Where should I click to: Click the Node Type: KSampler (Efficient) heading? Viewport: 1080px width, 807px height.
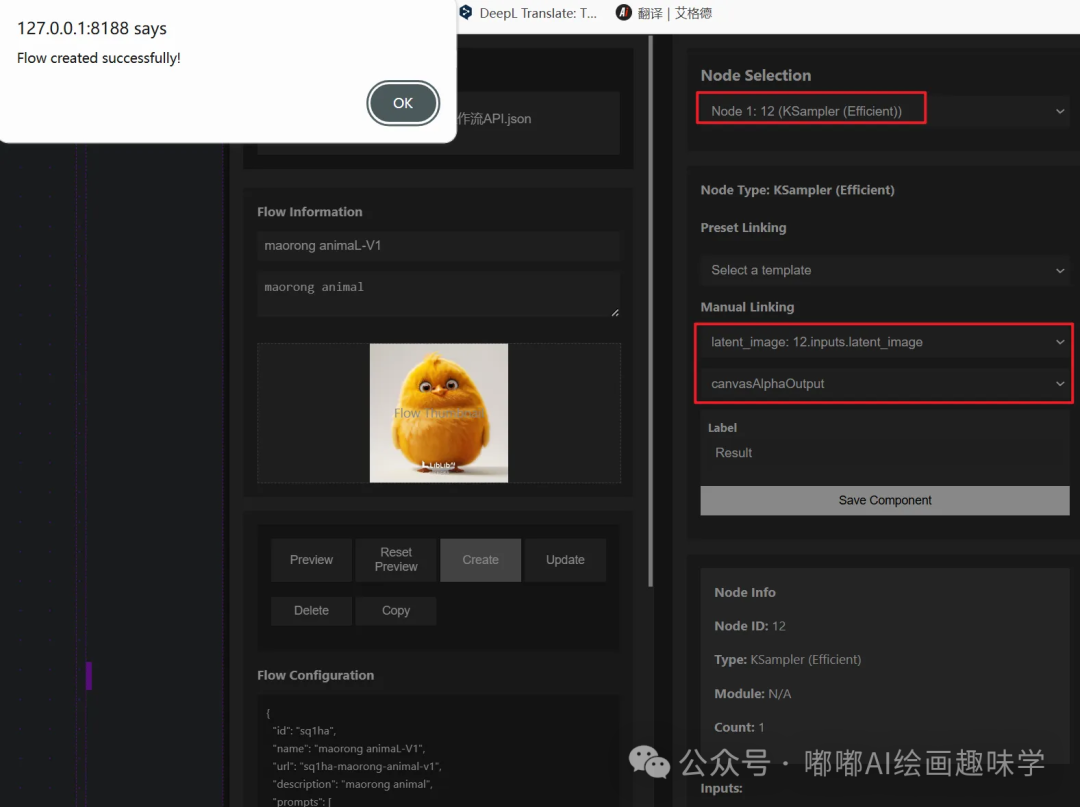[797, 190]
